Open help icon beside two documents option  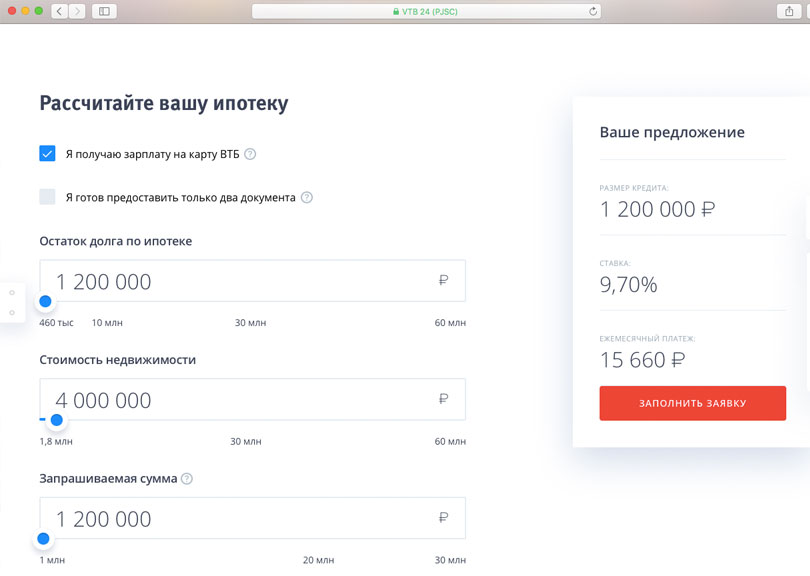[307, 197]
